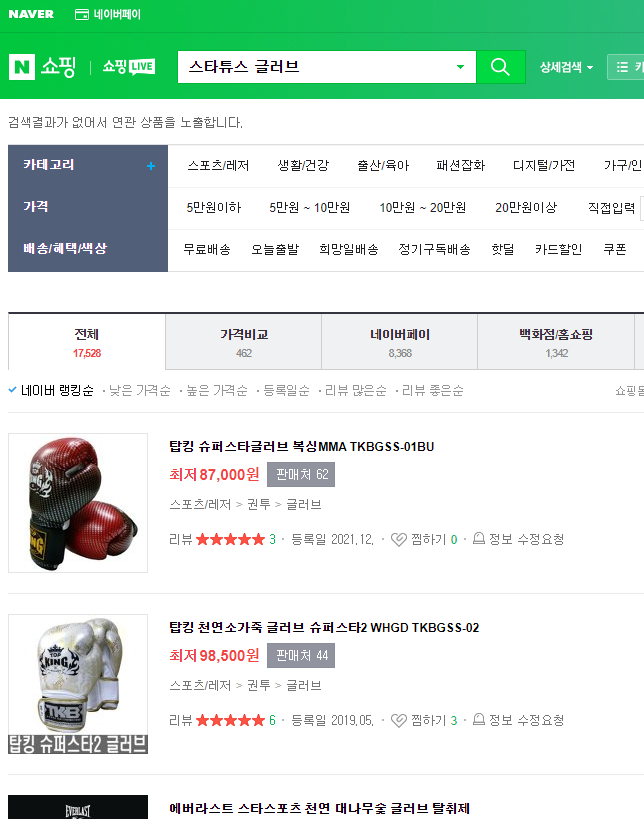Click the sellers 62 button
Image resolution: width=644 pixels, height=819 pixels.
(301, 474)
